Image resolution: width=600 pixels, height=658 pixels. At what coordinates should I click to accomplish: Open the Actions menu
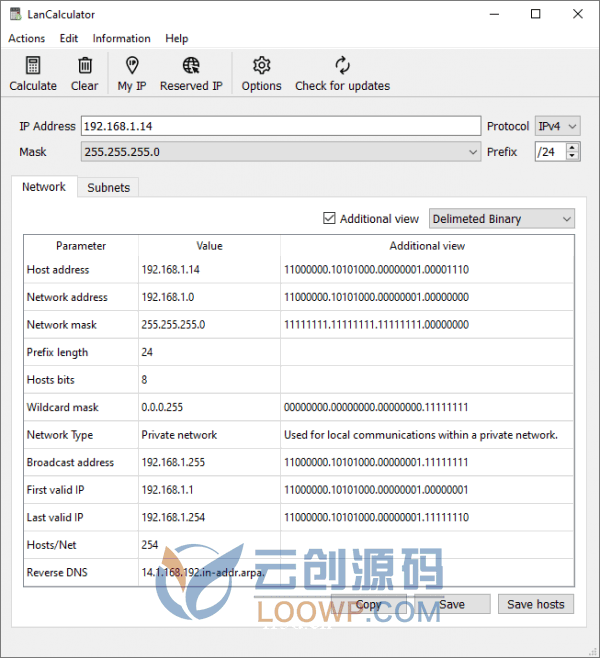point(26,39)
